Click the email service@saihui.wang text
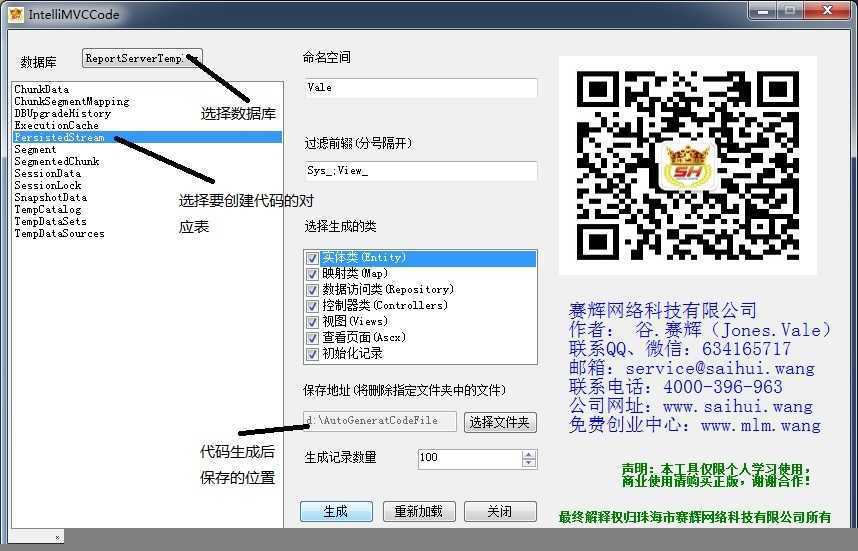This screenshot has height=551, width=858. [720, 368]
